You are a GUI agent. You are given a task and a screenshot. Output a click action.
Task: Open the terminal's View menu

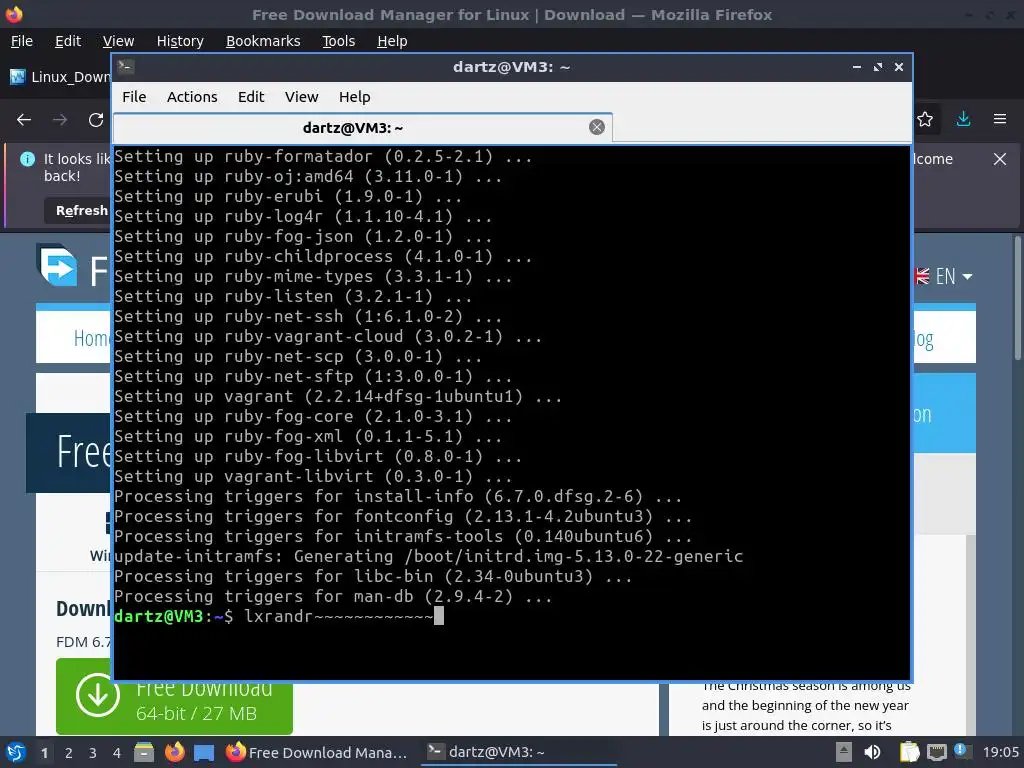[301, 97]
